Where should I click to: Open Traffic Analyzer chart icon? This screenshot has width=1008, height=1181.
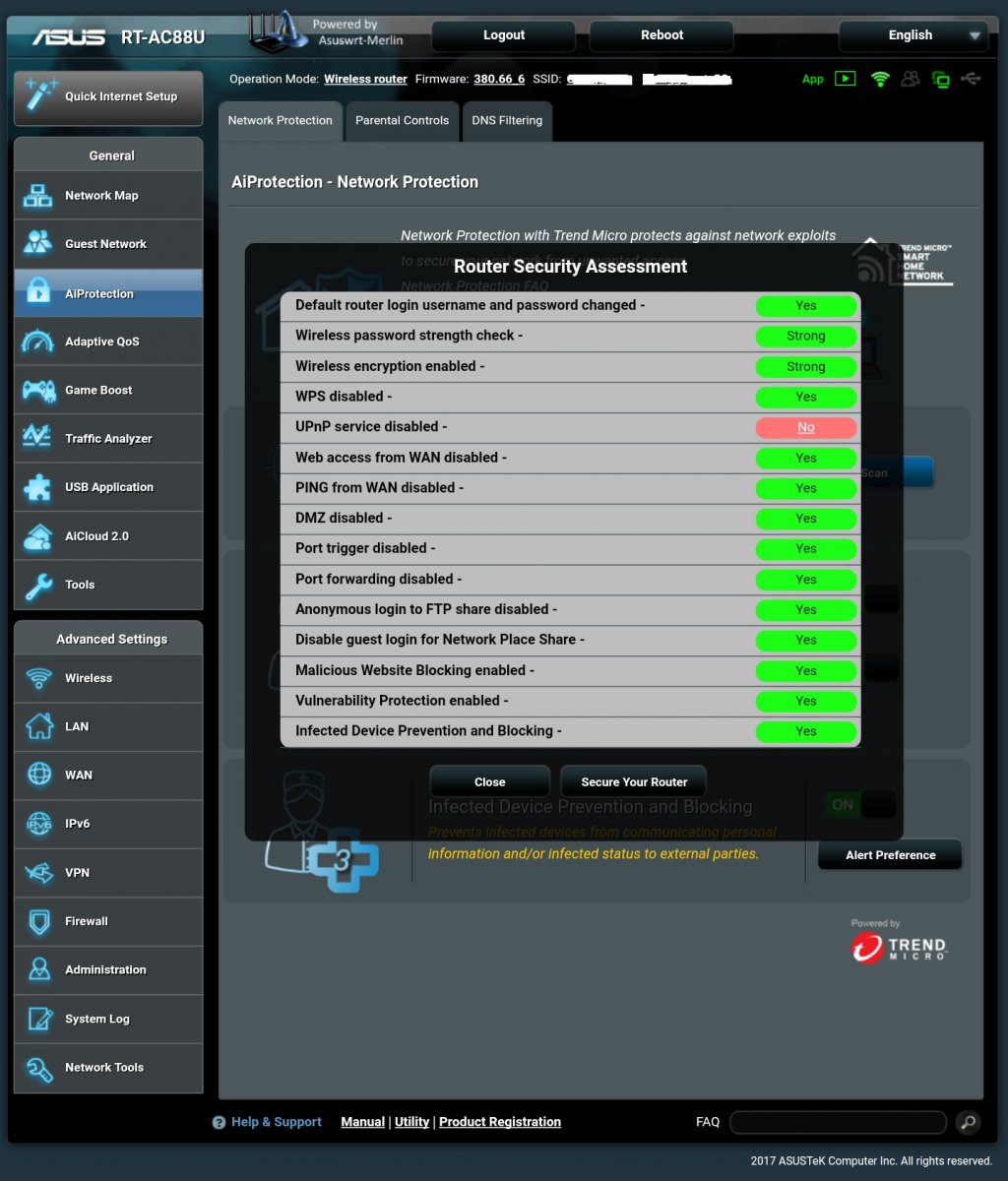[38, 438]
